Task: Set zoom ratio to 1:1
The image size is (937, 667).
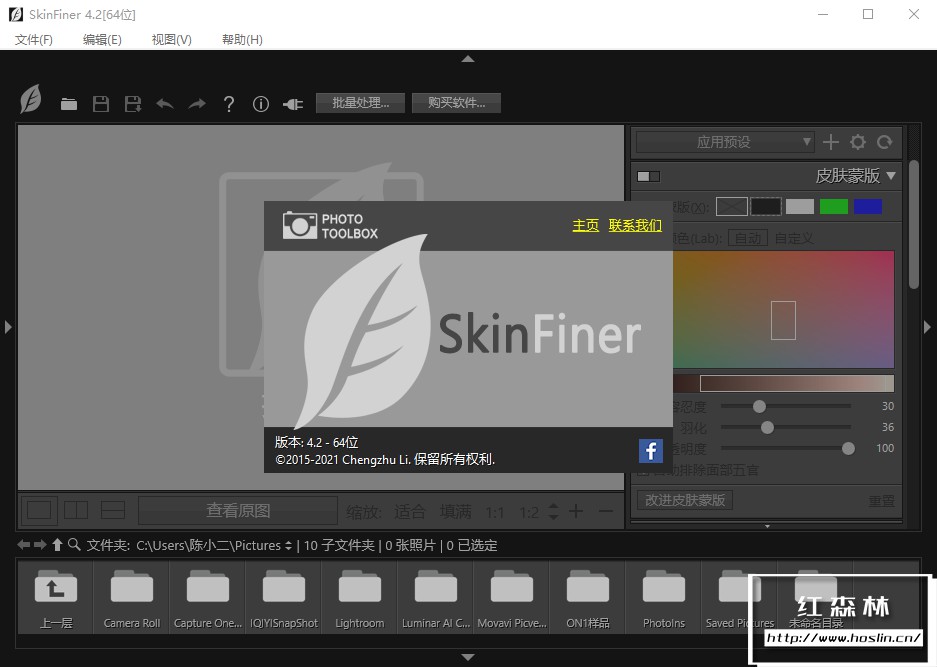Action: pos(495,513)
